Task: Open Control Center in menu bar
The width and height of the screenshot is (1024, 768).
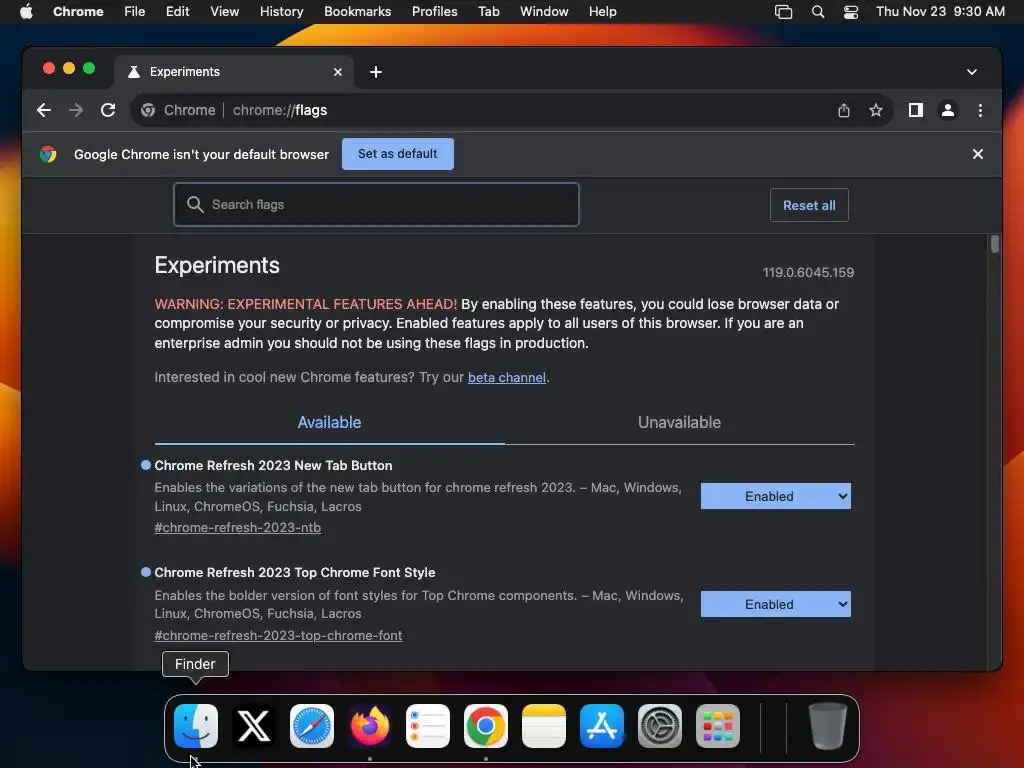Action: click(851, 12)
